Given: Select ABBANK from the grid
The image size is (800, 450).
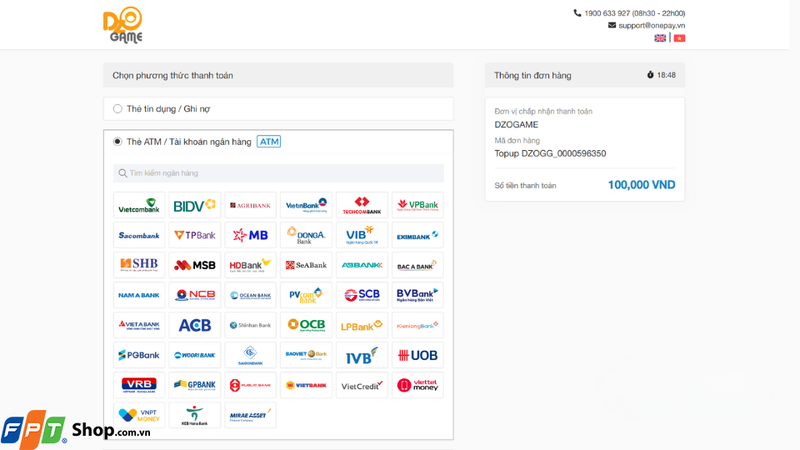Looking at the screenshot, I should 362,265.
